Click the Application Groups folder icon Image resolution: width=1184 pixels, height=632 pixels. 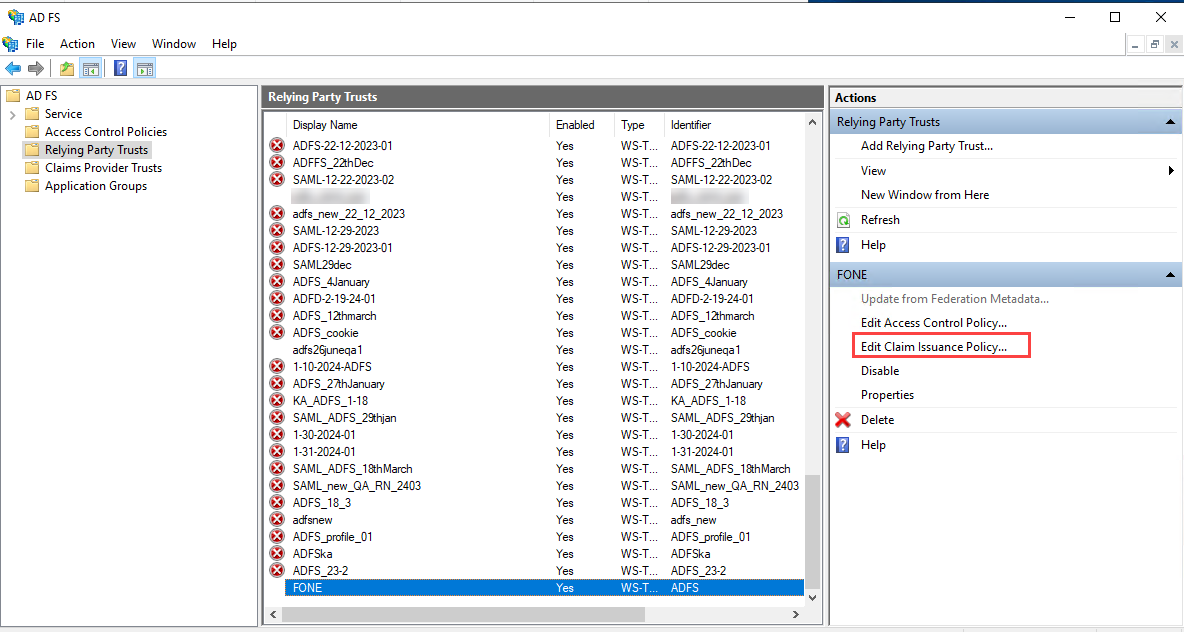32,186
